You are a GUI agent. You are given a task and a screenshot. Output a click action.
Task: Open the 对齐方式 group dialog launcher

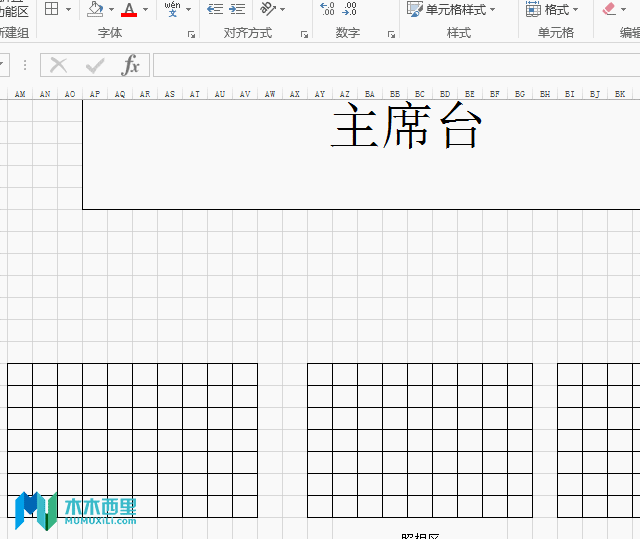[304, 35]
